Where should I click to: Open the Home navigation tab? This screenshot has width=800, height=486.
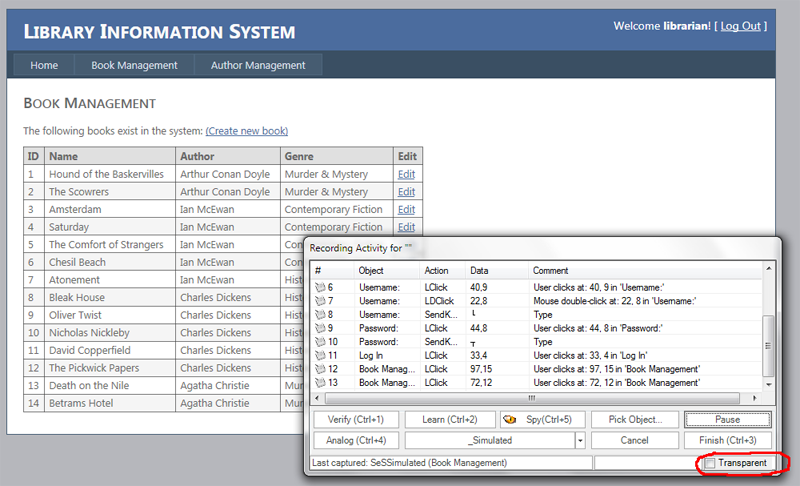[x=44, y=65]
